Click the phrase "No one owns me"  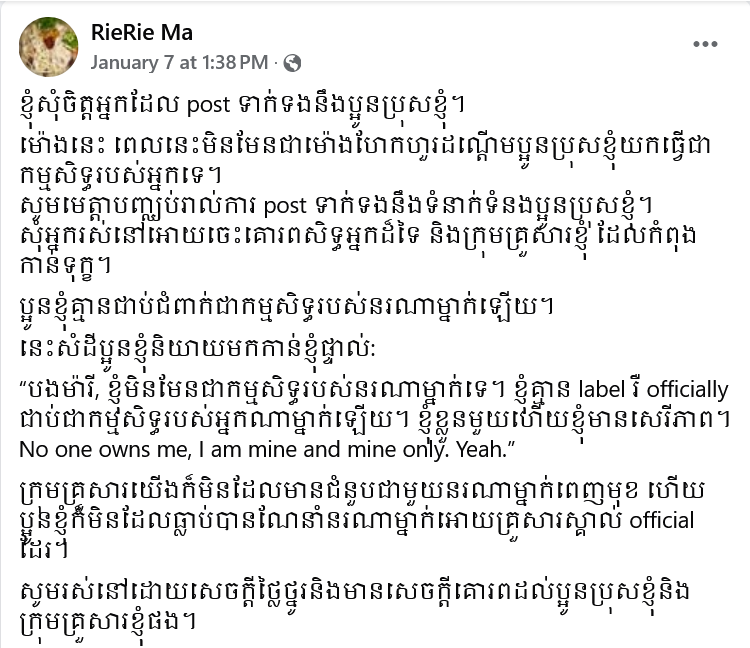(105, 450)
